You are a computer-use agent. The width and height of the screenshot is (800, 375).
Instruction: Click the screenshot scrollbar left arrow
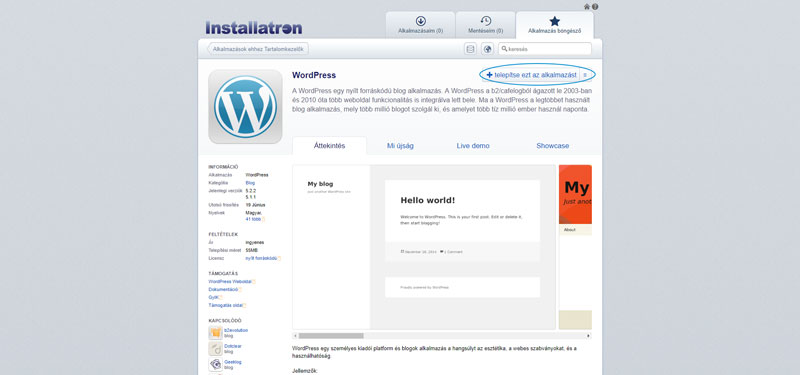click(x=295, y=336)
